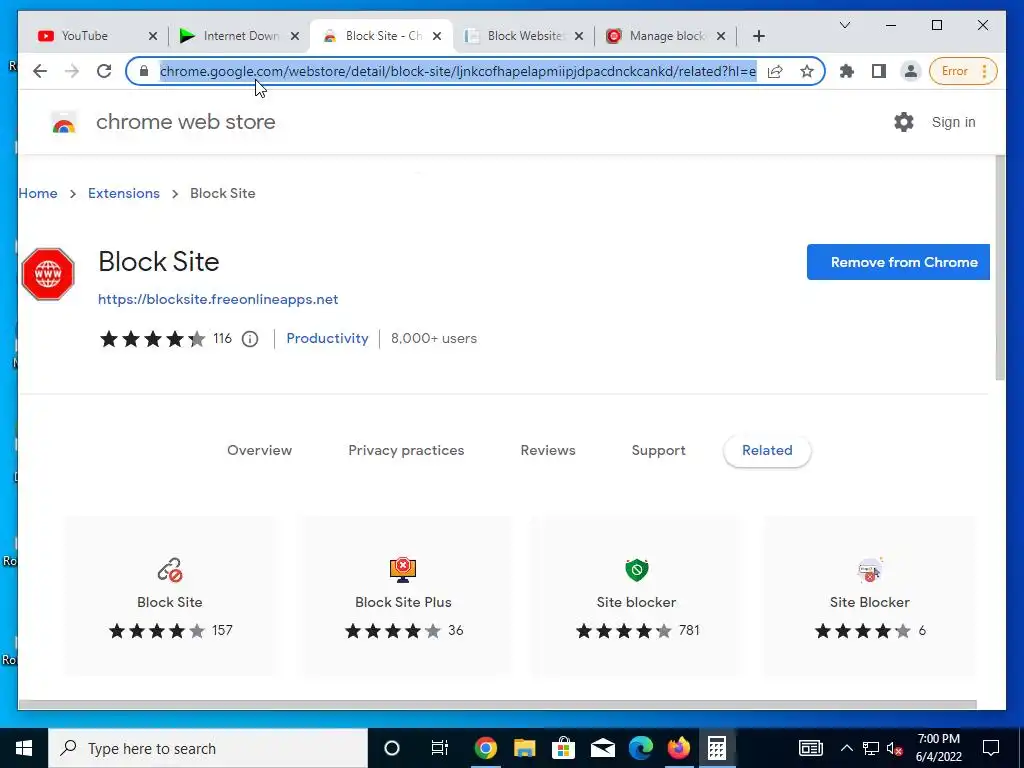Click Remove from Chrome button

898,263
